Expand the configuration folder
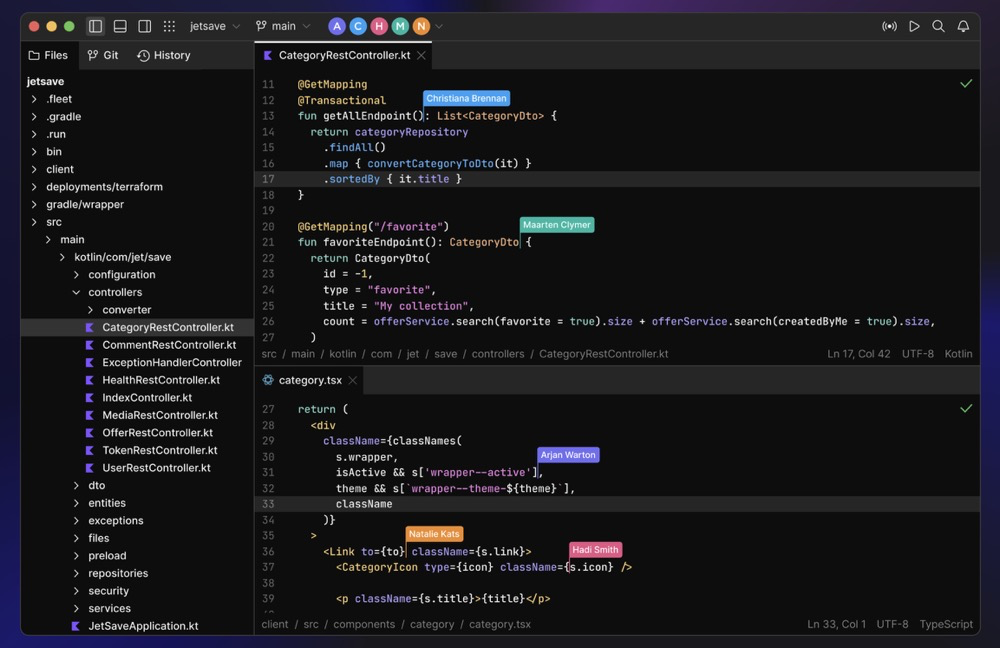1000x648 pixels. 121,275
